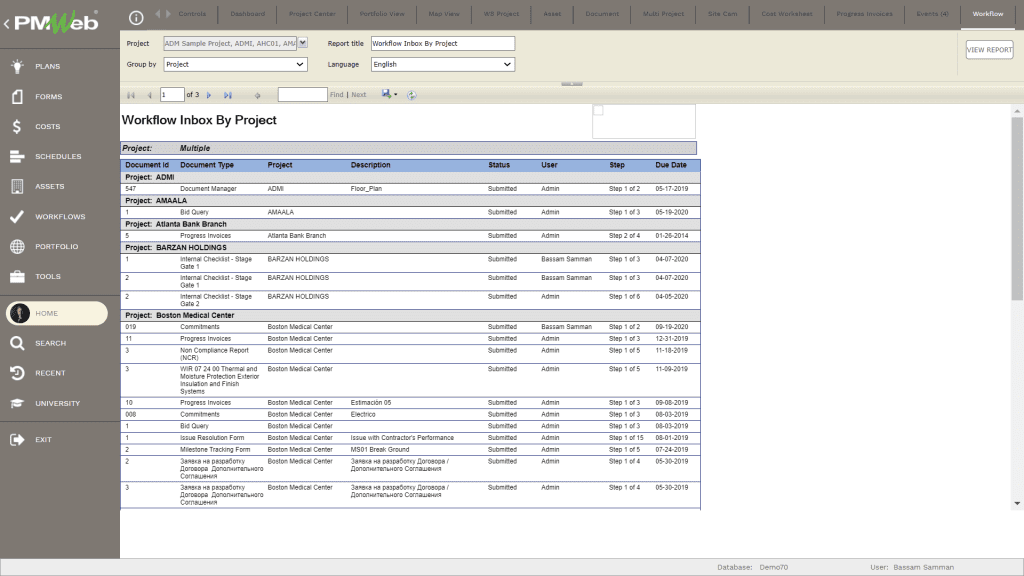This screenshot has width=1024, height=576.
Task: Switch to the Dashboard tab
Action: click(x=248, y=14)
